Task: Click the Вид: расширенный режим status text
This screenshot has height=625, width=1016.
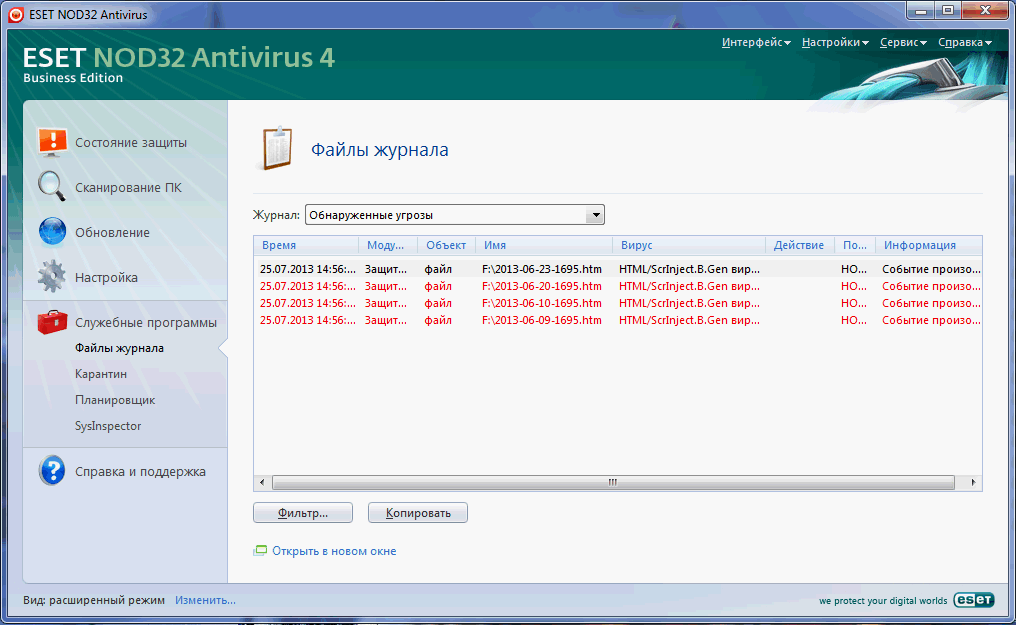Action: (x=94, y=600)
